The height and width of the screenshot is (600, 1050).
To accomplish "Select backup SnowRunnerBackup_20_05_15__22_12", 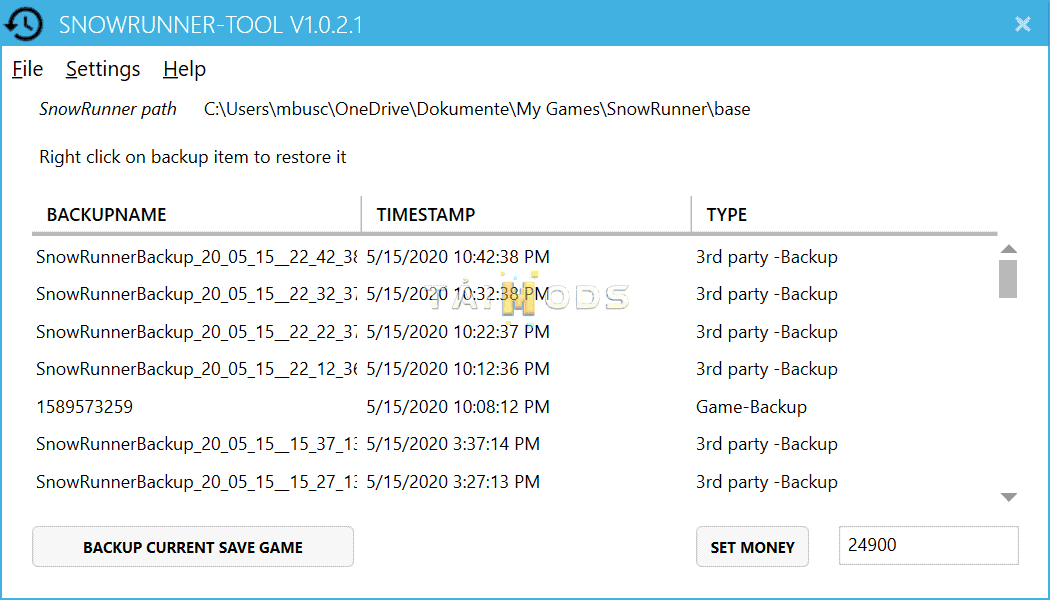I will tap(196, 369).
